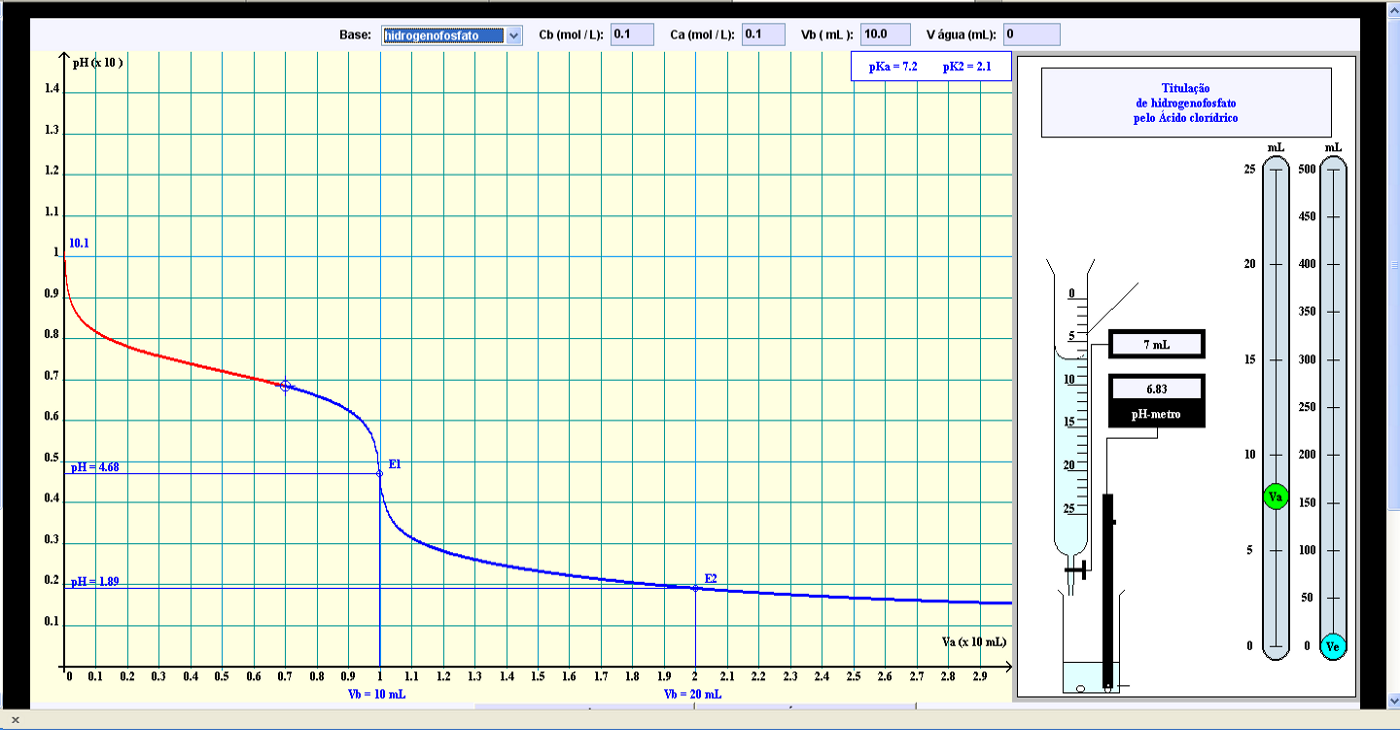Select the E1 equivalence point marker

point(379,473)
